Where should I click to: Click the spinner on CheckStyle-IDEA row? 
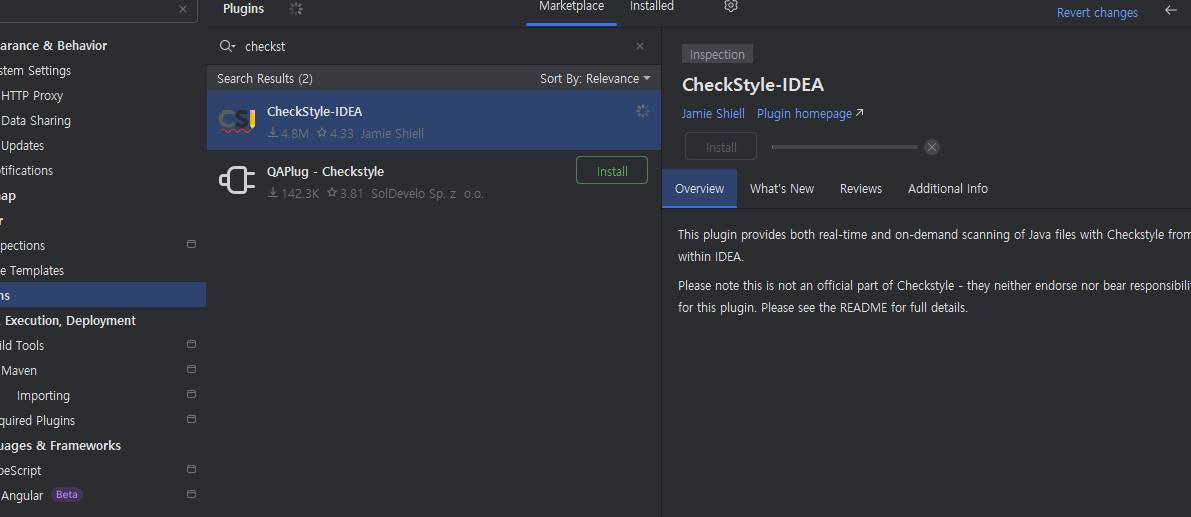[643, 112]
